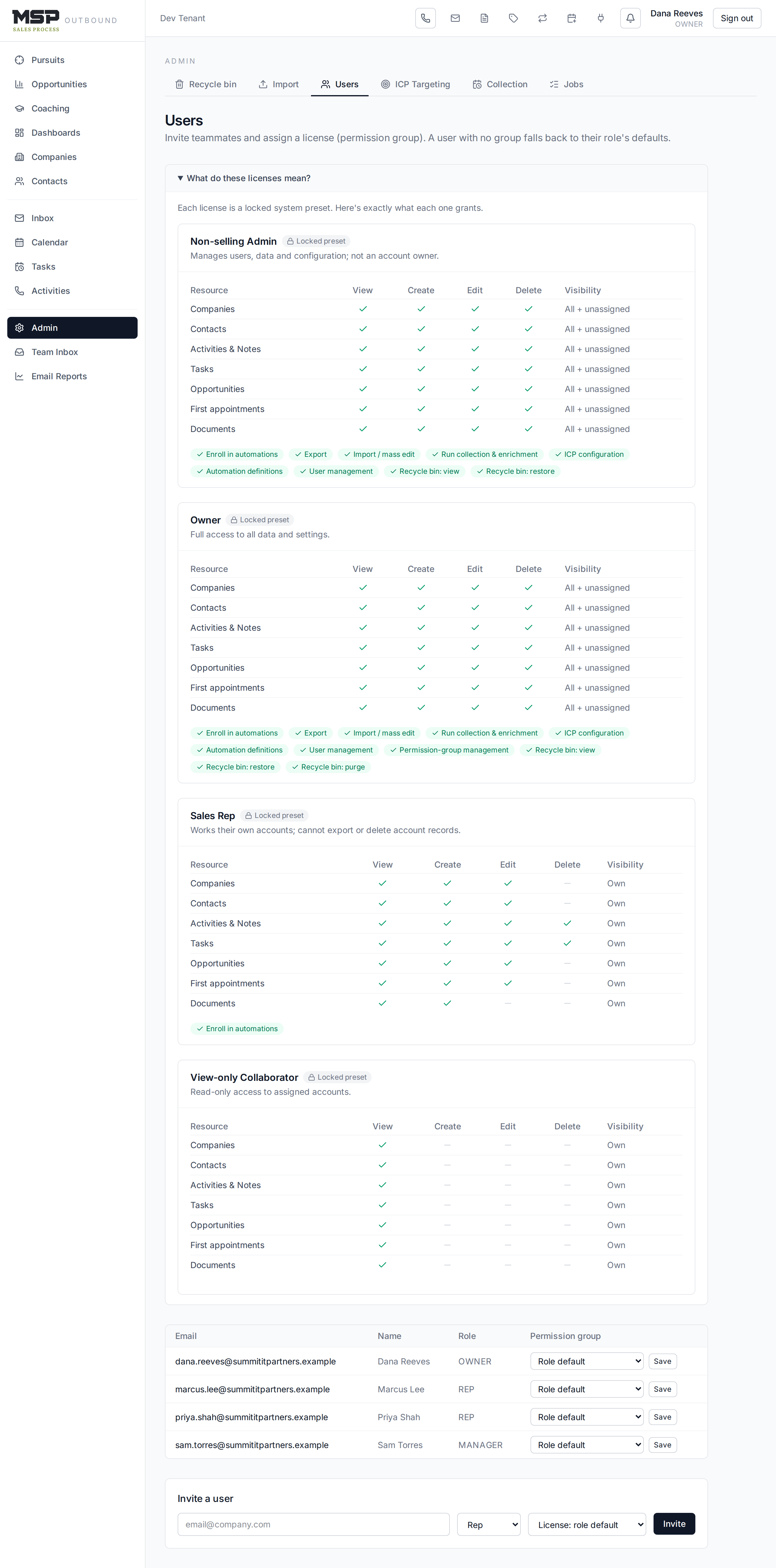Viewport: 776px width, 1568px height.
Task: Open the mail envelope icon in header
Action: pos(455,18)
